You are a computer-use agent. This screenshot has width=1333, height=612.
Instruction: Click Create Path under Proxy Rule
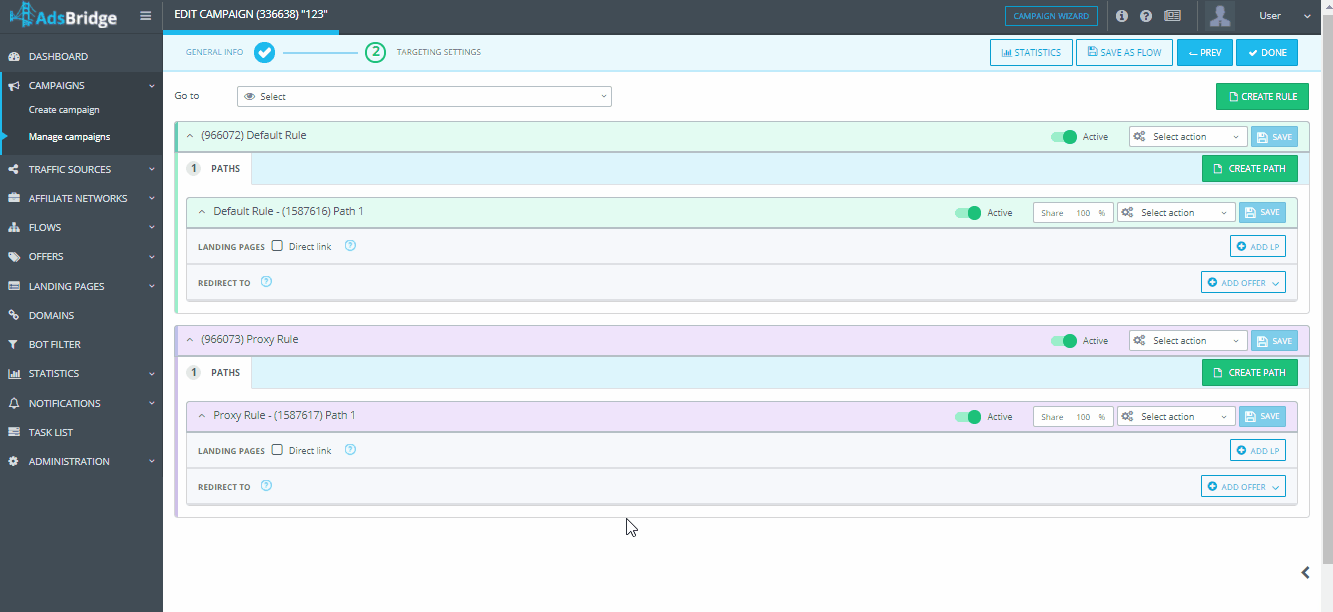click(1250, 373)
